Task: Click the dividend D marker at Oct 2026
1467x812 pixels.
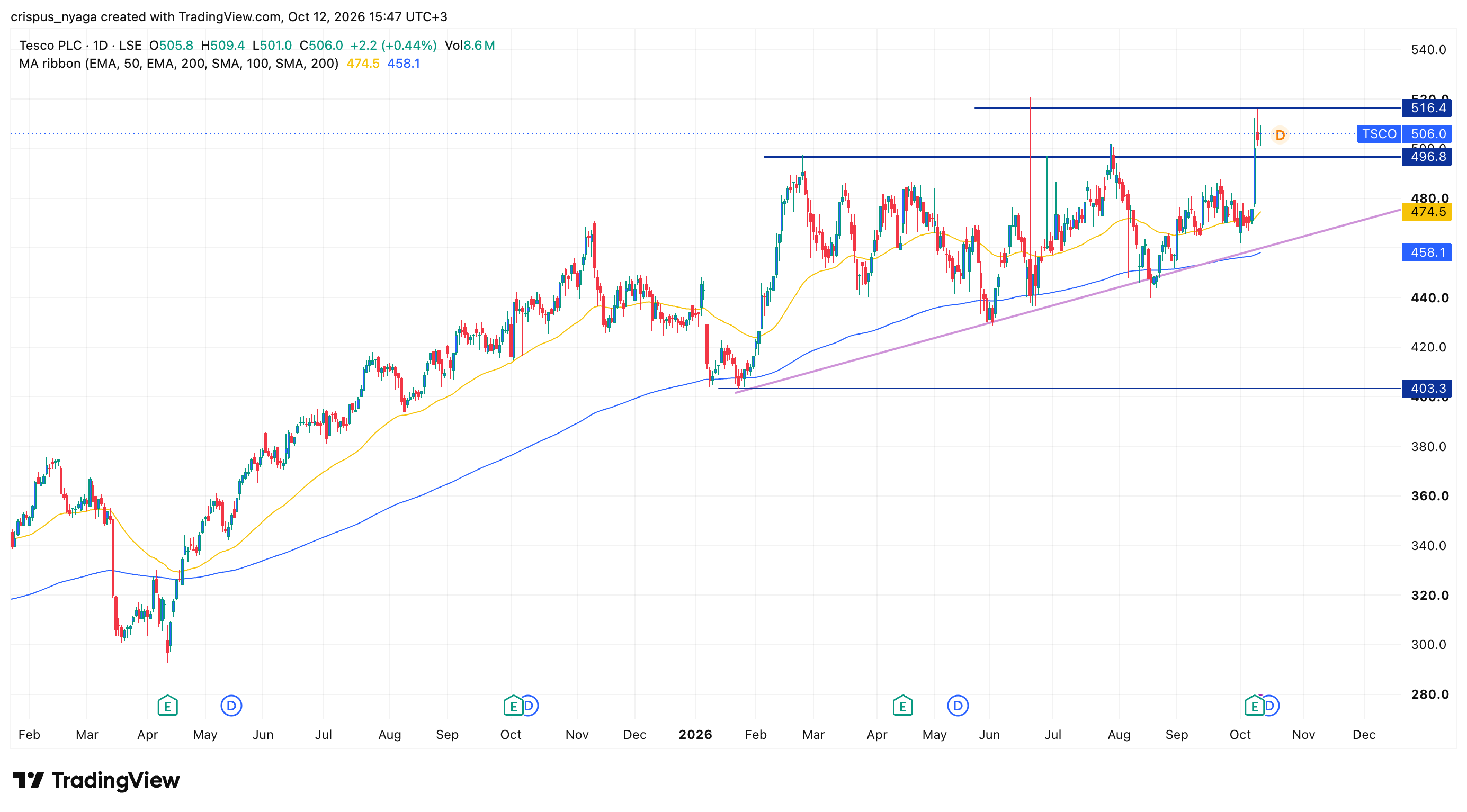Action: click(x=1271, y=706)
